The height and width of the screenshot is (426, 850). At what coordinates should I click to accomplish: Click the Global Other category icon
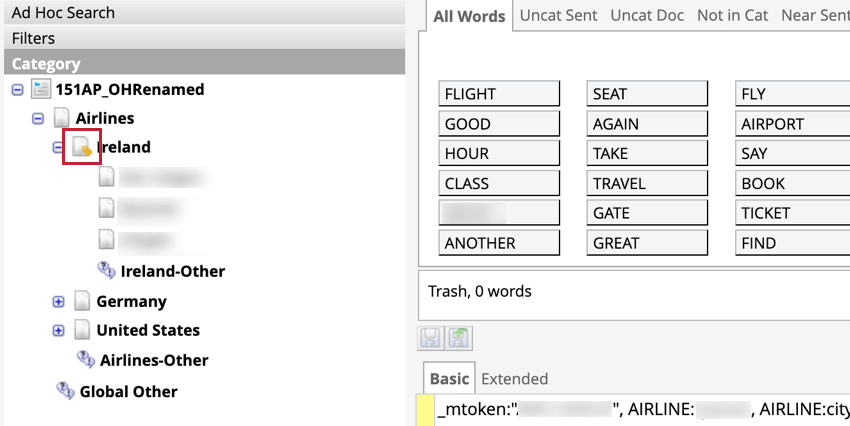(x=66, y=390)
